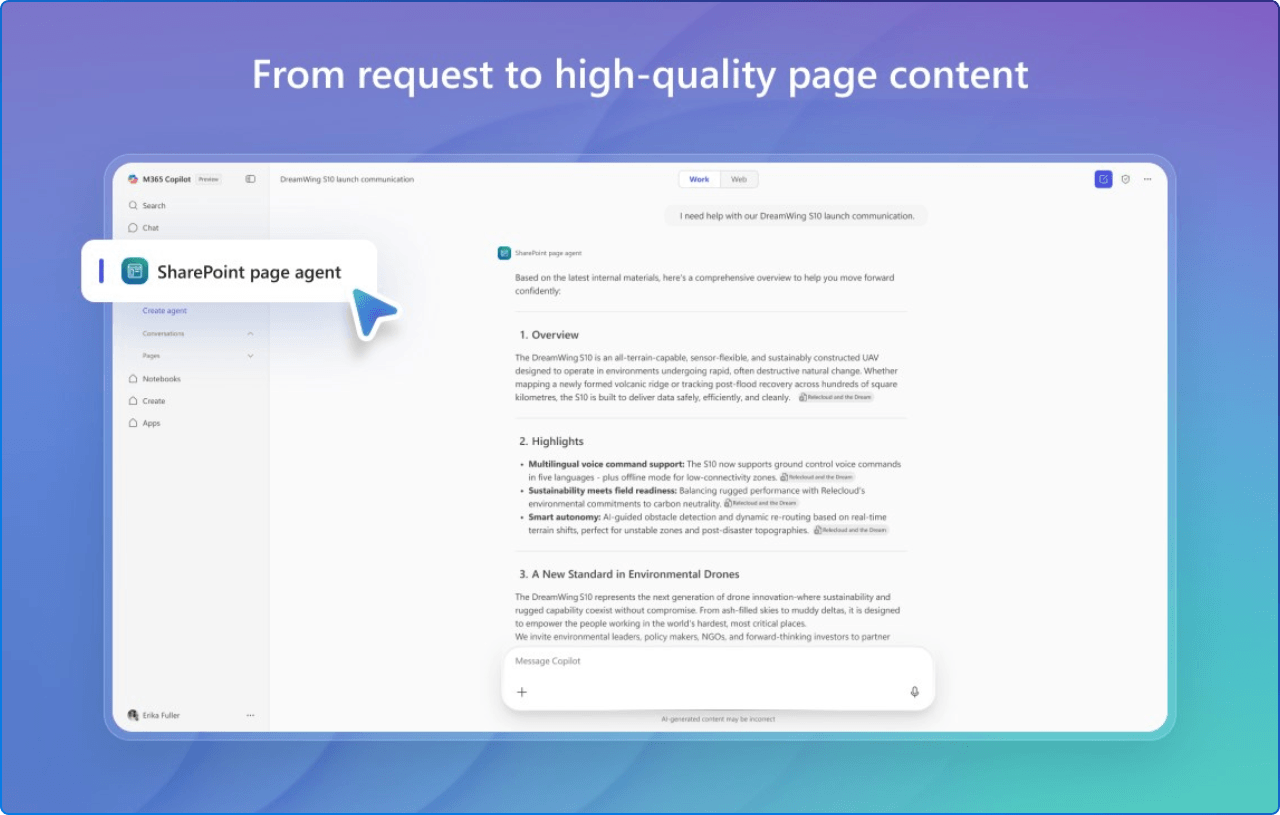This screenshot has height=815, width=1280.
Task: Attach a file with the plus control
Action: coord(521,691)
